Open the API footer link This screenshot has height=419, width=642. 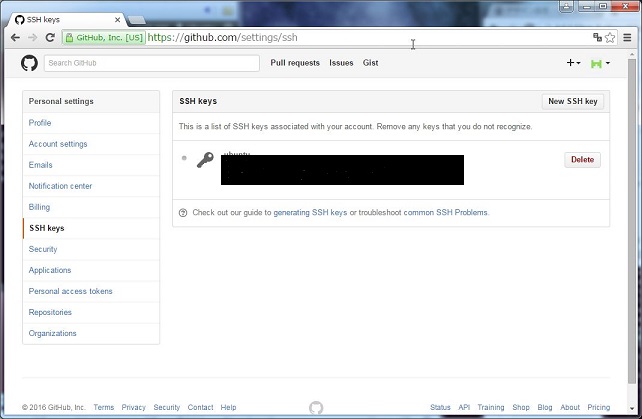pyautogui.click(x=464, y=408)
